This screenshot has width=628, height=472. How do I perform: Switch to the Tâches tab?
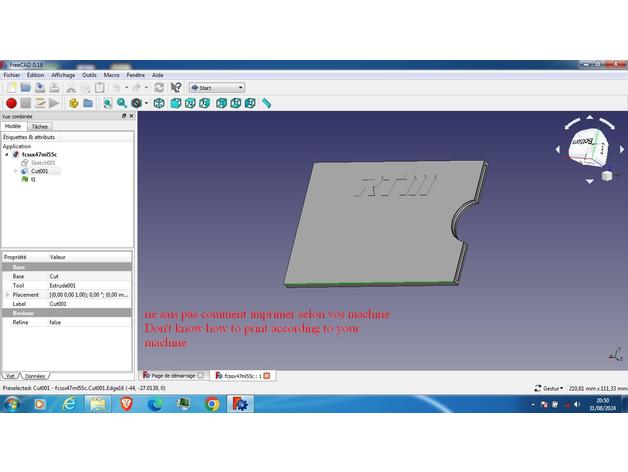(x=39, y=127)
